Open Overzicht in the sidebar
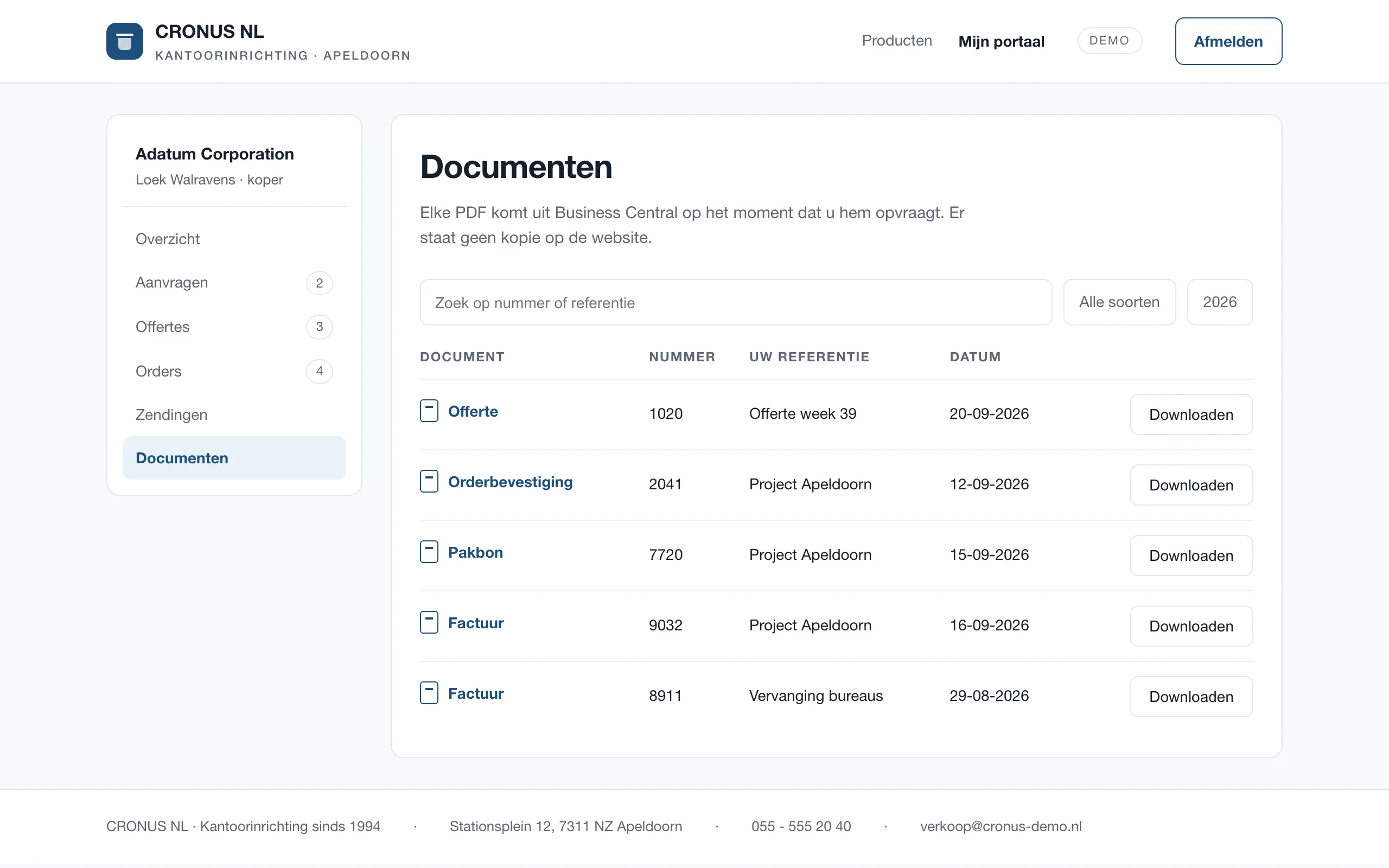This screenshot has width=1389, height=868. point(234,239)
